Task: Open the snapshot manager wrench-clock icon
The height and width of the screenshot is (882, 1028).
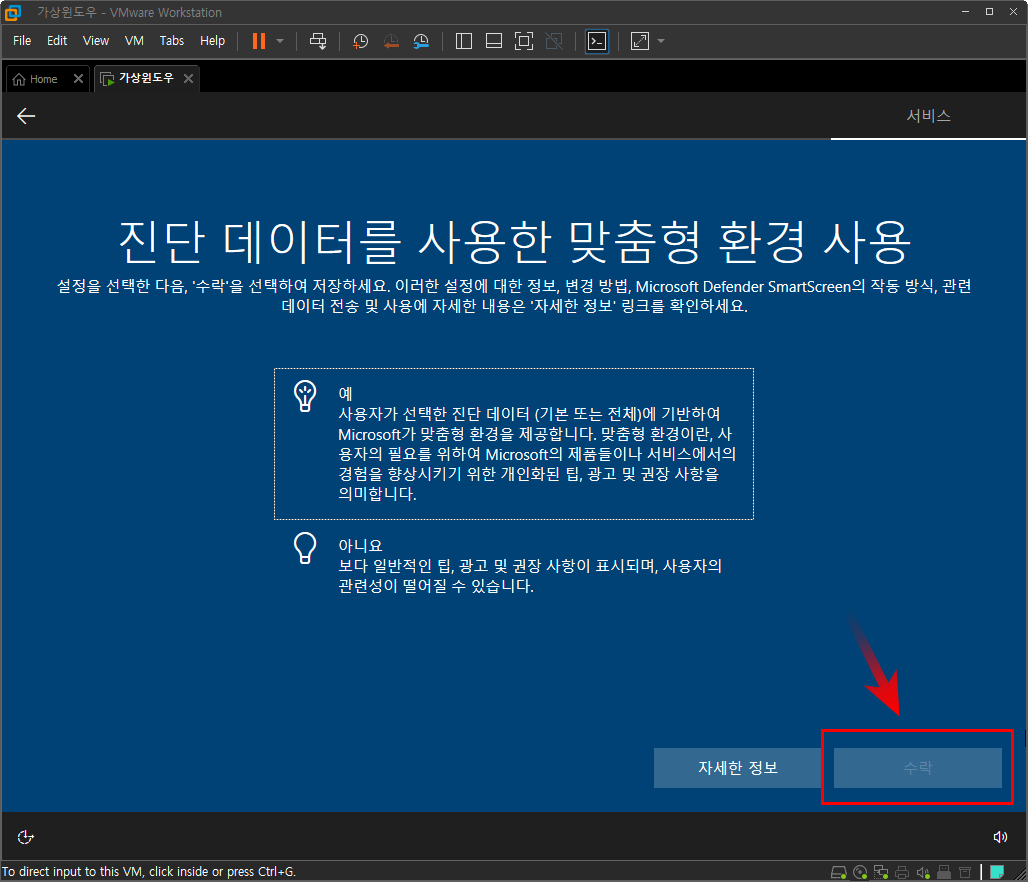Action: (x=421, y=41)
